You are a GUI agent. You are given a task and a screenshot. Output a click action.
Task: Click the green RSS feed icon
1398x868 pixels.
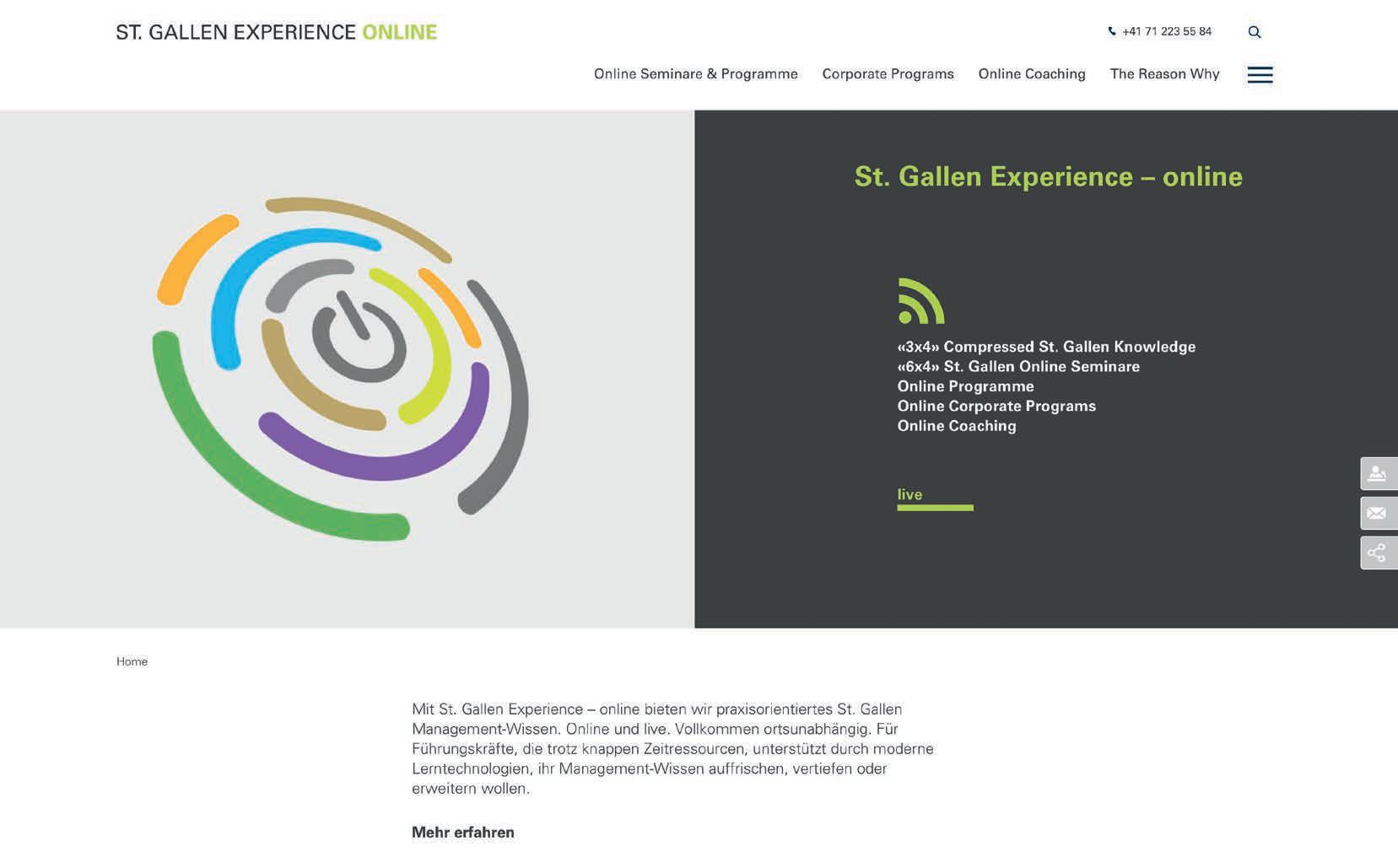pos(921,301)
